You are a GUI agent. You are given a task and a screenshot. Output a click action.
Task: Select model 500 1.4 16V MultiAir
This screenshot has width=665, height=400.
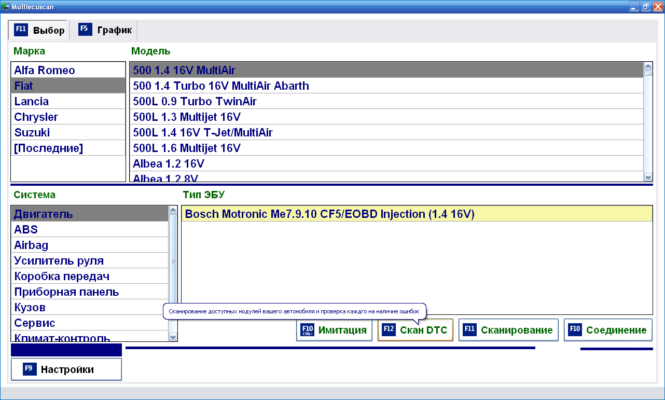(x=387, y=70)
